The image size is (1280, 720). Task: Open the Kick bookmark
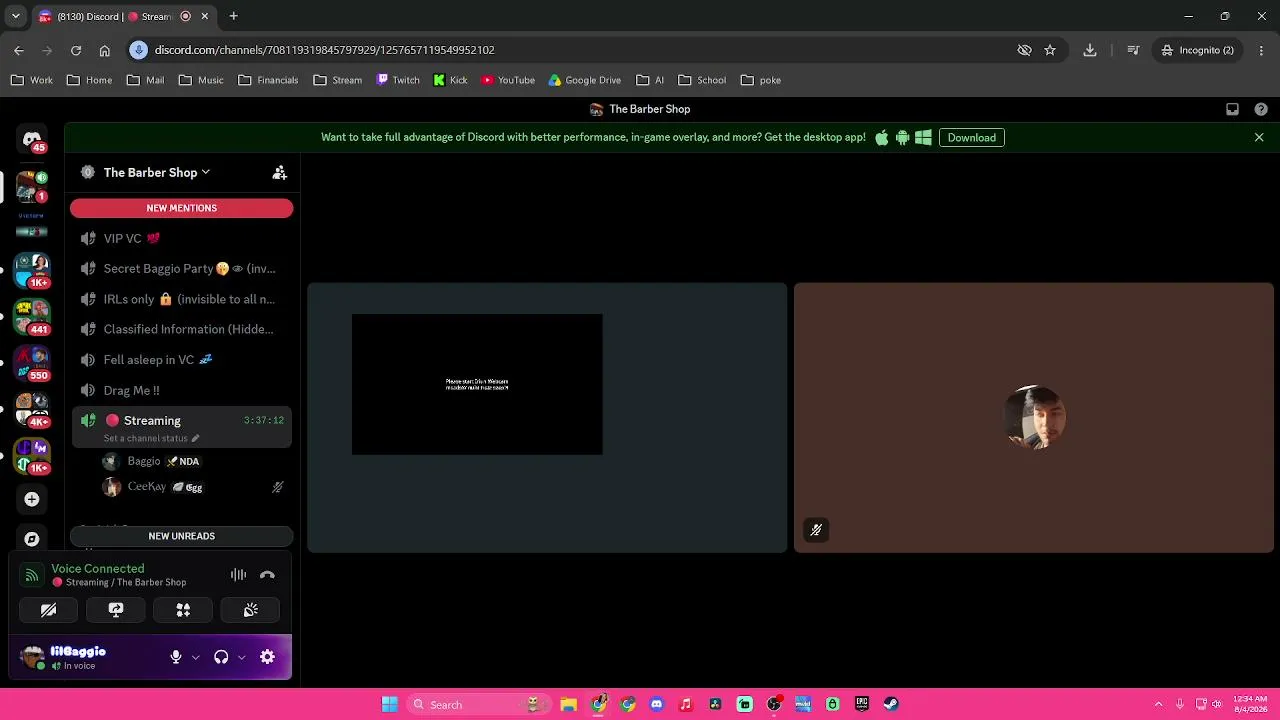coord(450,80)
